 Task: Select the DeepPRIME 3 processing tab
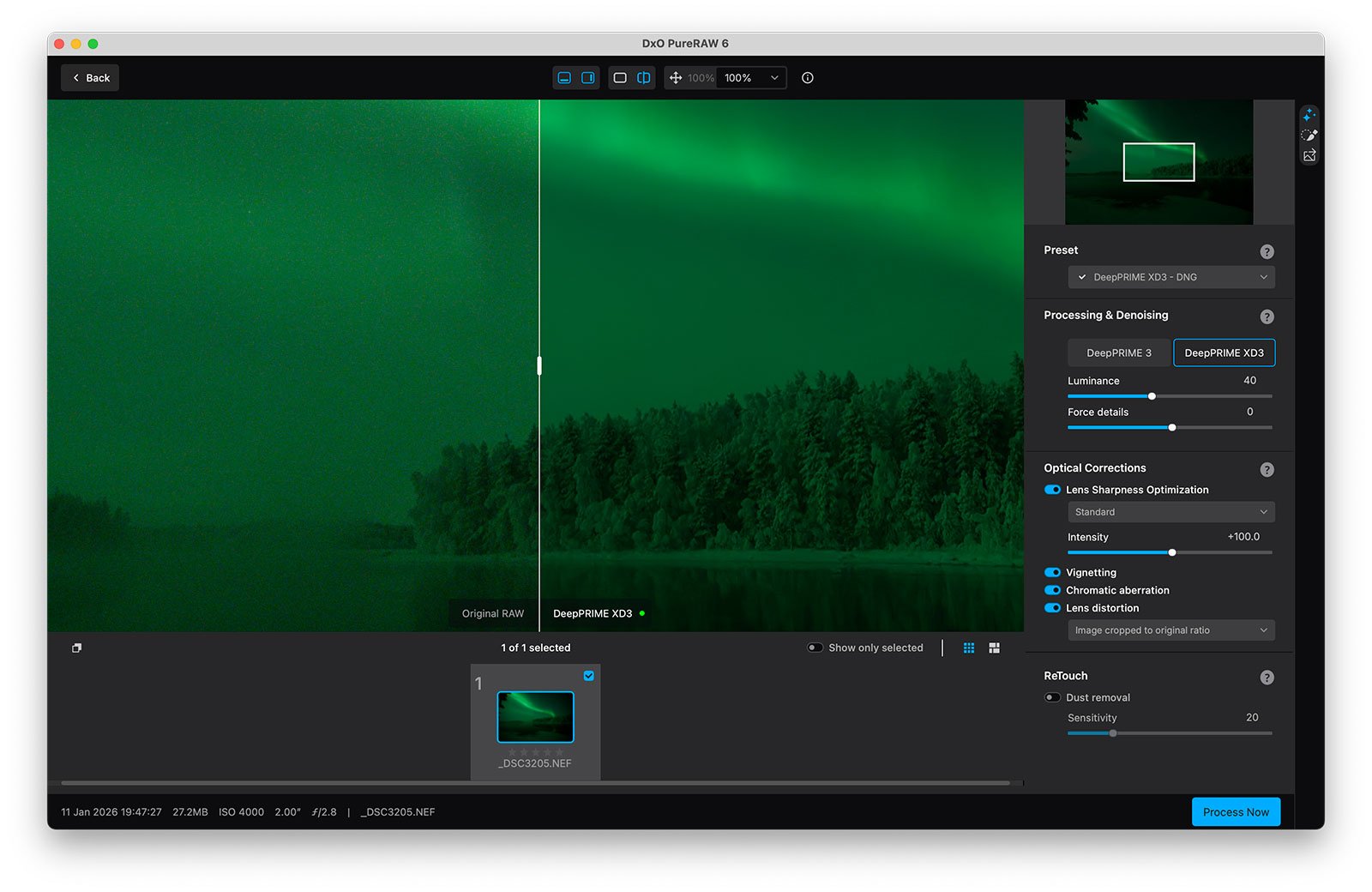[1119, 353]
